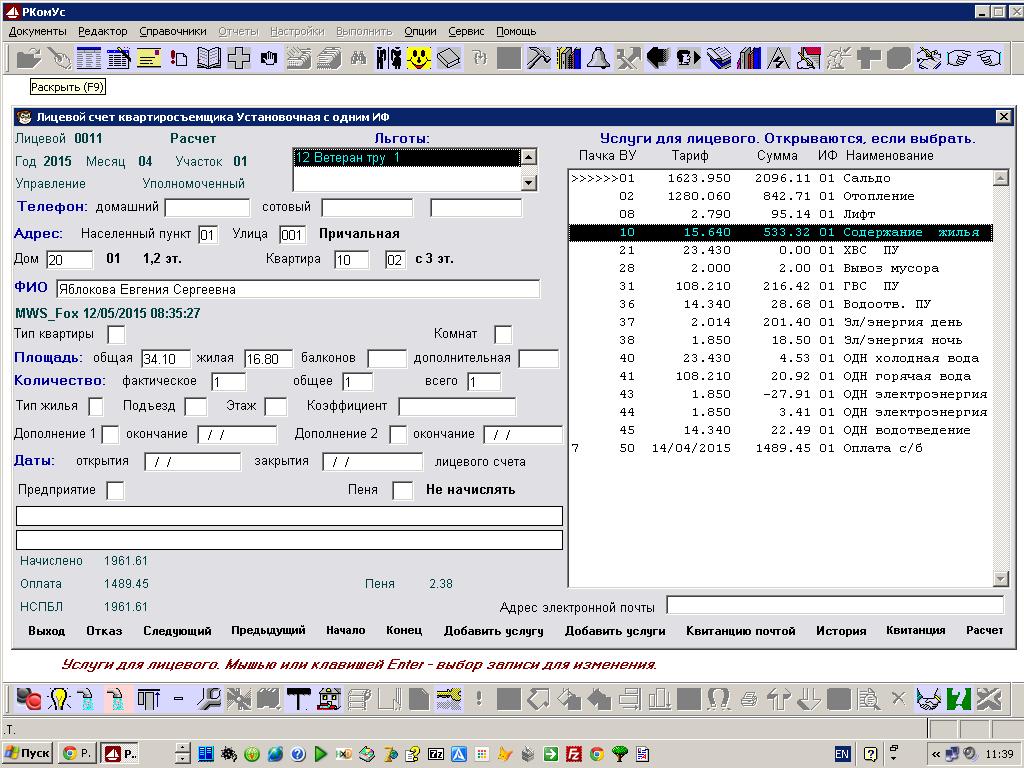Toggle the Предприятие checkbox
The width and height of the screenshot is (1024, 768).
(116, 491)
